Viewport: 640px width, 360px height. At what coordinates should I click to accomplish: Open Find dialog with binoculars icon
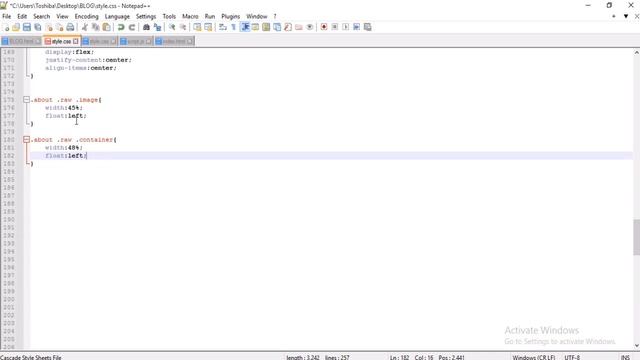pyautogui.click(x=146, y=27)
